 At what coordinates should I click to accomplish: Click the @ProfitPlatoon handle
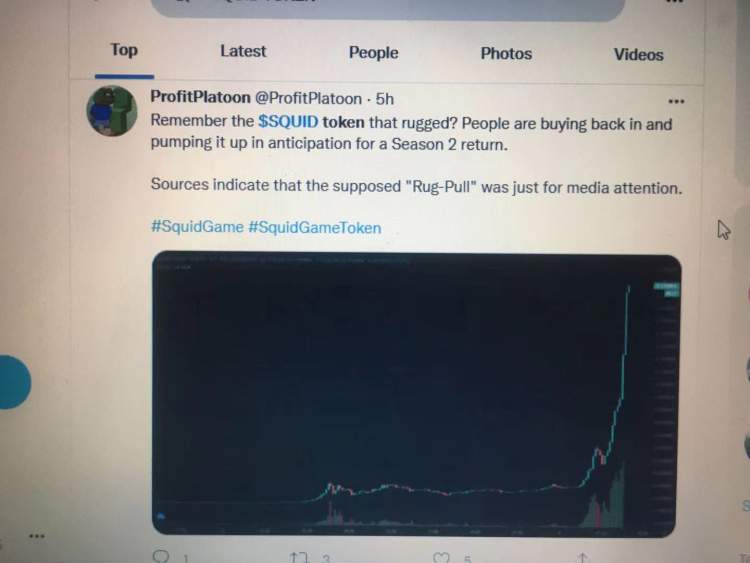pyautogui.click(x=309, y=98)
